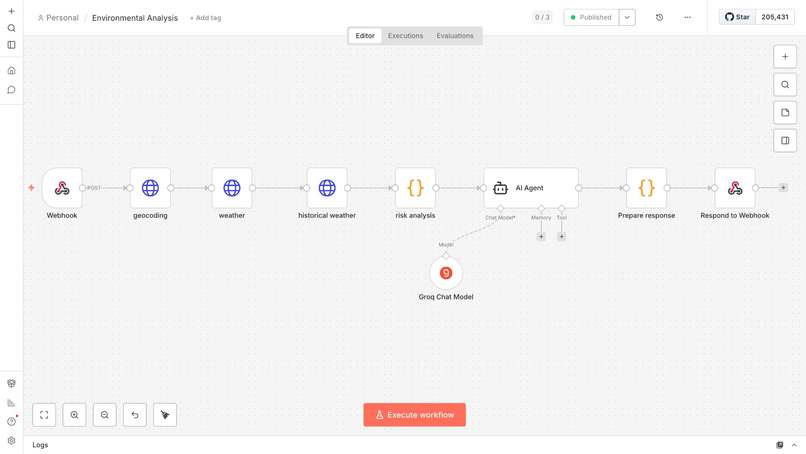Zoom in on the canvas
This screenshot has height=454, width=806.
[x=75, y=415]
